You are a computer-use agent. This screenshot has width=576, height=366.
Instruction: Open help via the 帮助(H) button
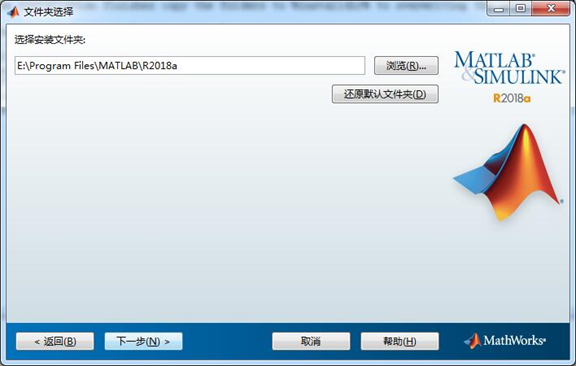tap(400, 341)
